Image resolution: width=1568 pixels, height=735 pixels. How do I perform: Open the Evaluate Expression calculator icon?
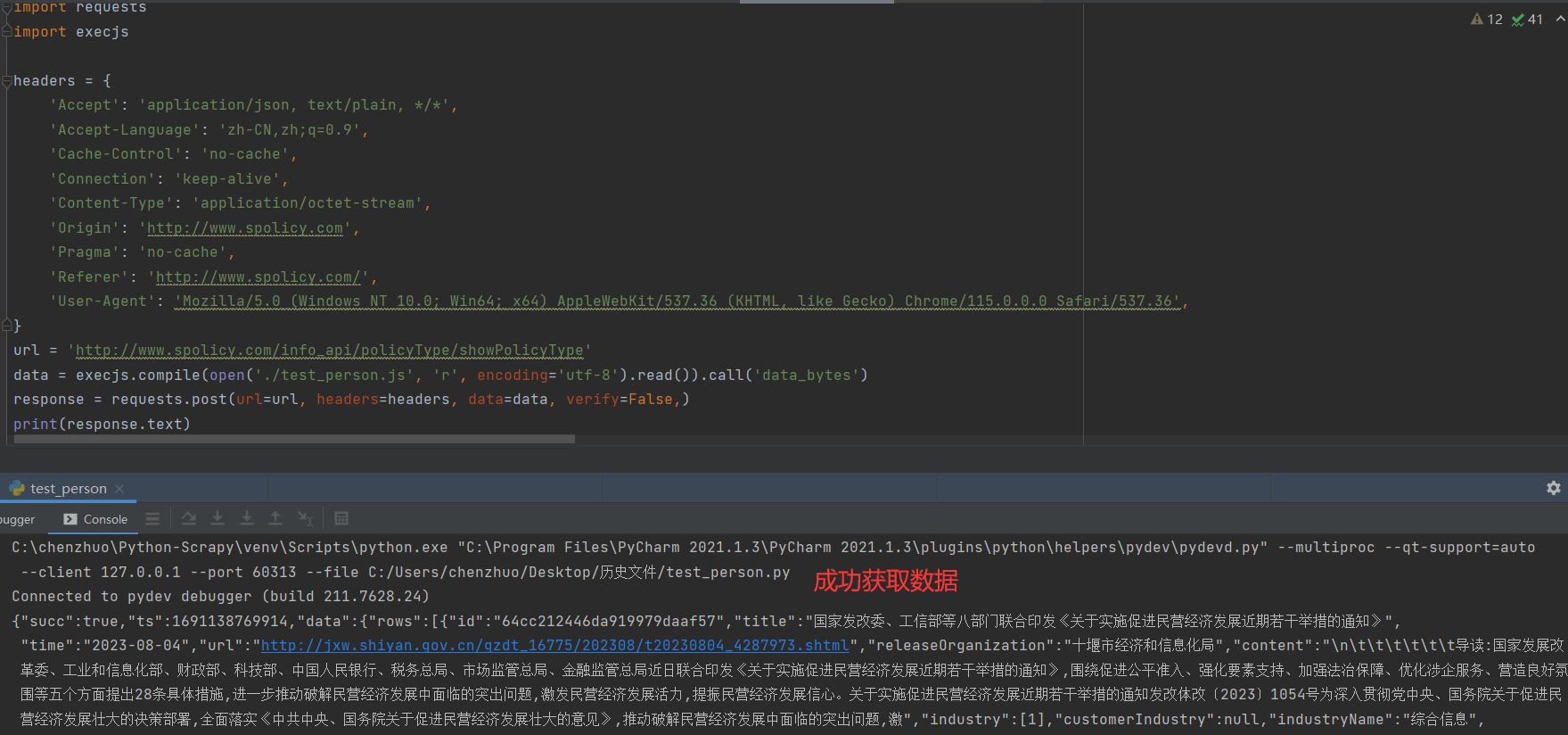[x=341, y=518]
